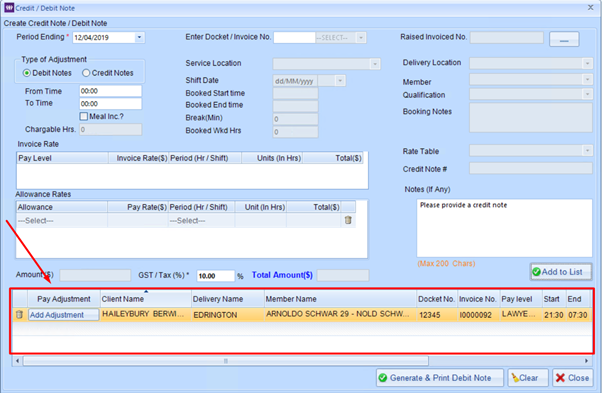Click the Pay Adjustment column header
The image size is (602, 393).
64,299
